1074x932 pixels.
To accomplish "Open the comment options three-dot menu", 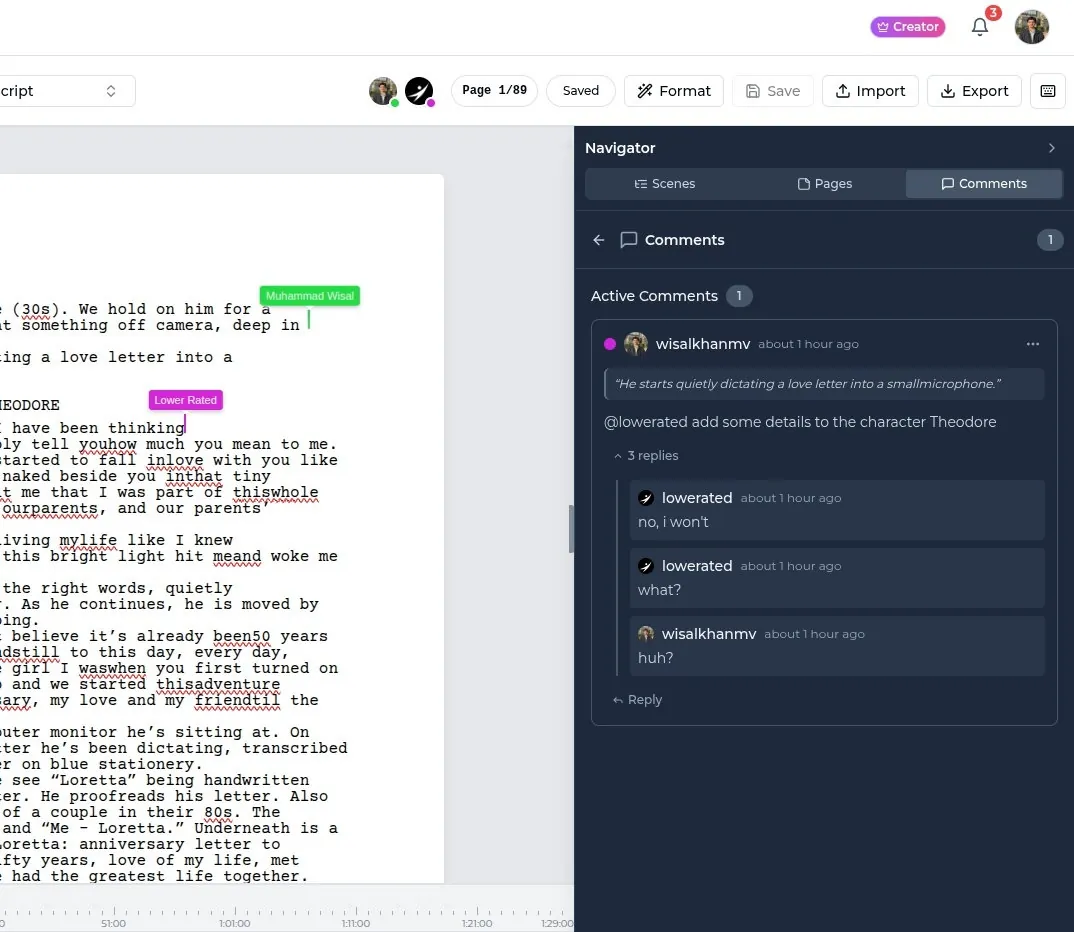I will pos(1033,344).
